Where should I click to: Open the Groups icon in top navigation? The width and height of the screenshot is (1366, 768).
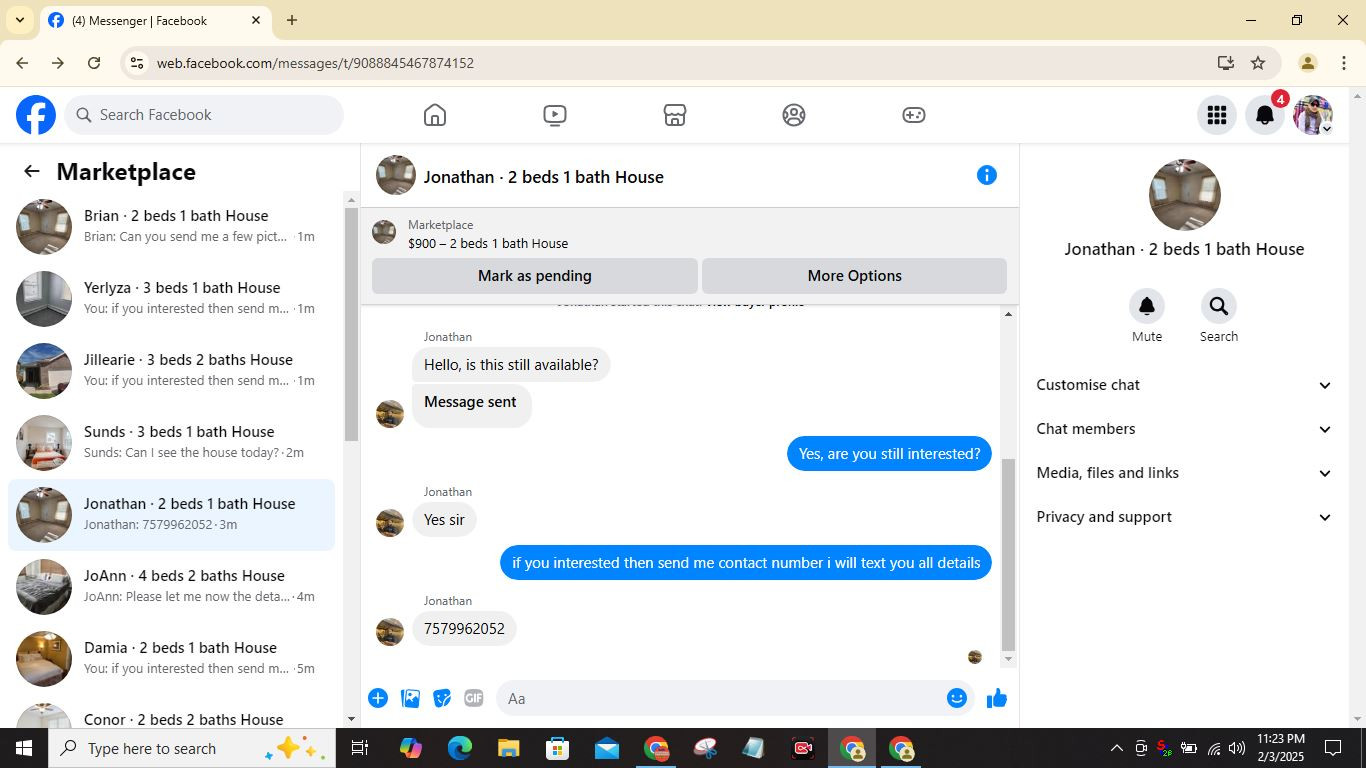pos(794,115)
